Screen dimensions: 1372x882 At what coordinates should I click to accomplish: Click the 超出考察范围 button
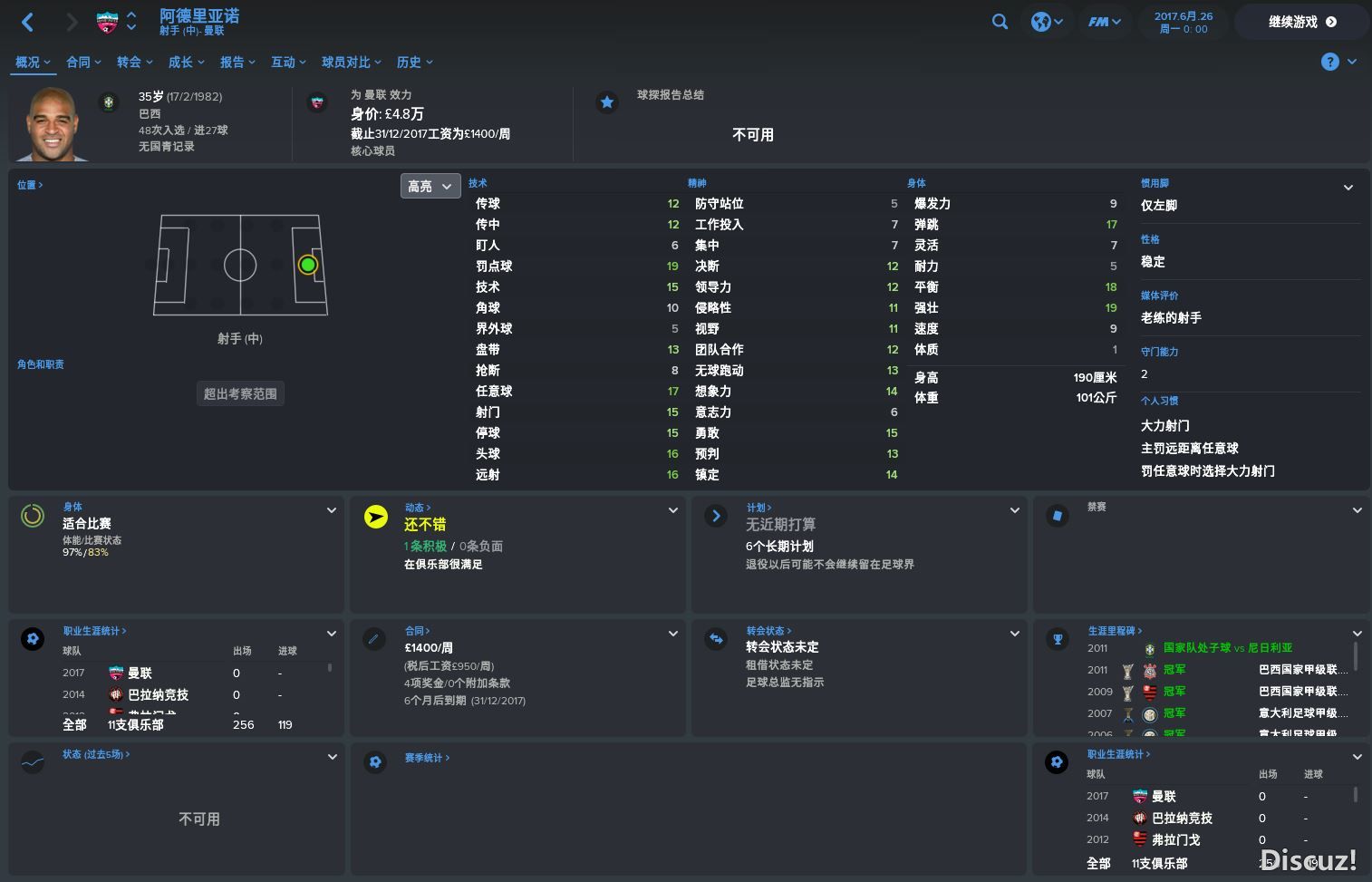click(x=240, y=393)
